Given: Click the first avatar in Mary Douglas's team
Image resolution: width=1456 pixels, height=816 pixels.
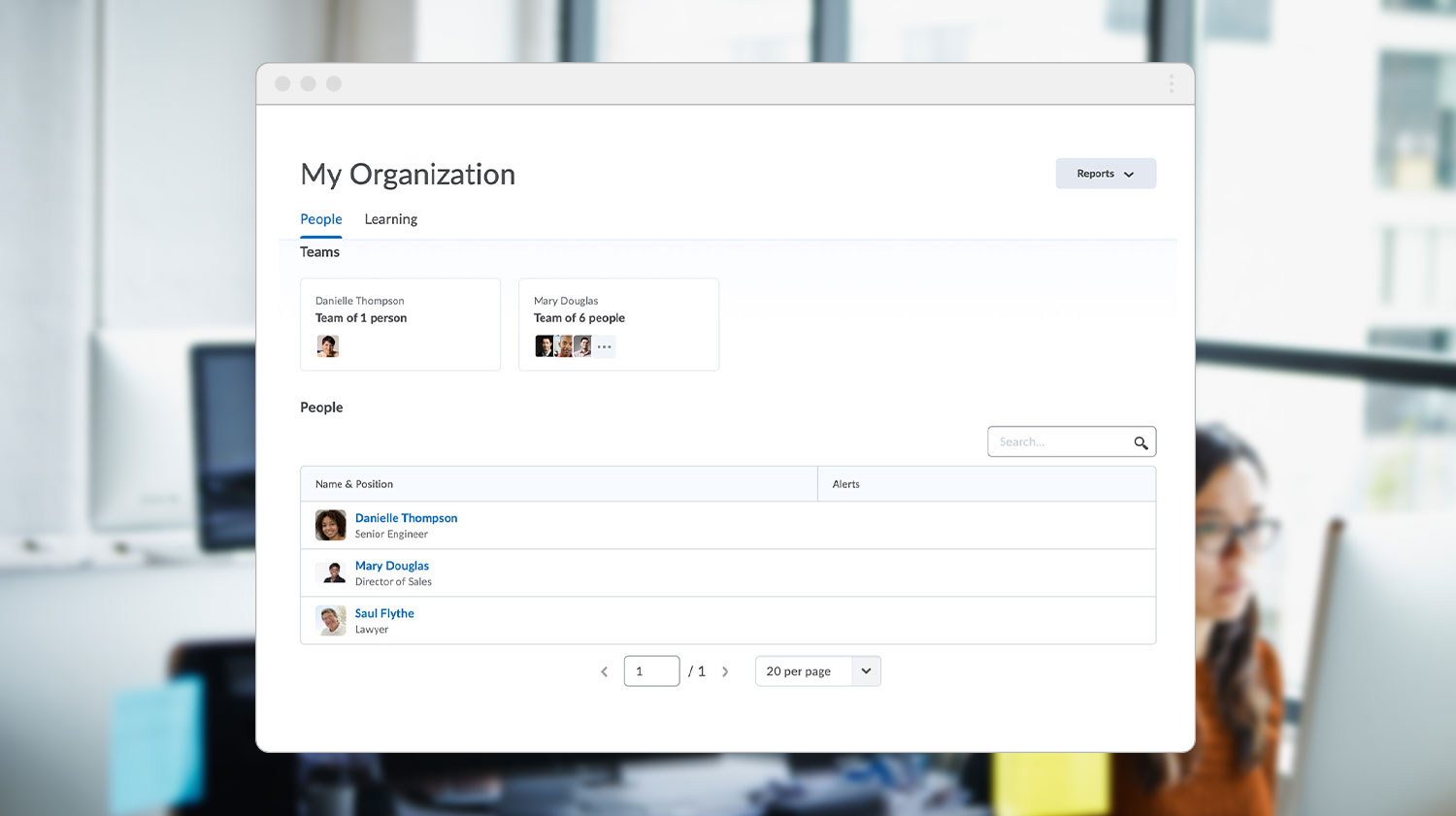Looking at the screenshot, I should click(545, 346).
